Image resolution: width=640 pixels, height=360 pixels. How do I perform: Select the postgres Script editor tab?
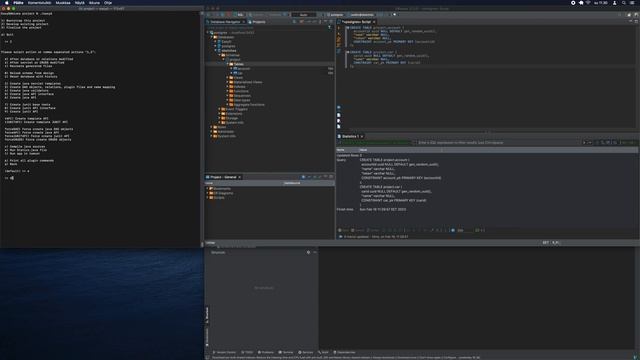tap(356, 22)
